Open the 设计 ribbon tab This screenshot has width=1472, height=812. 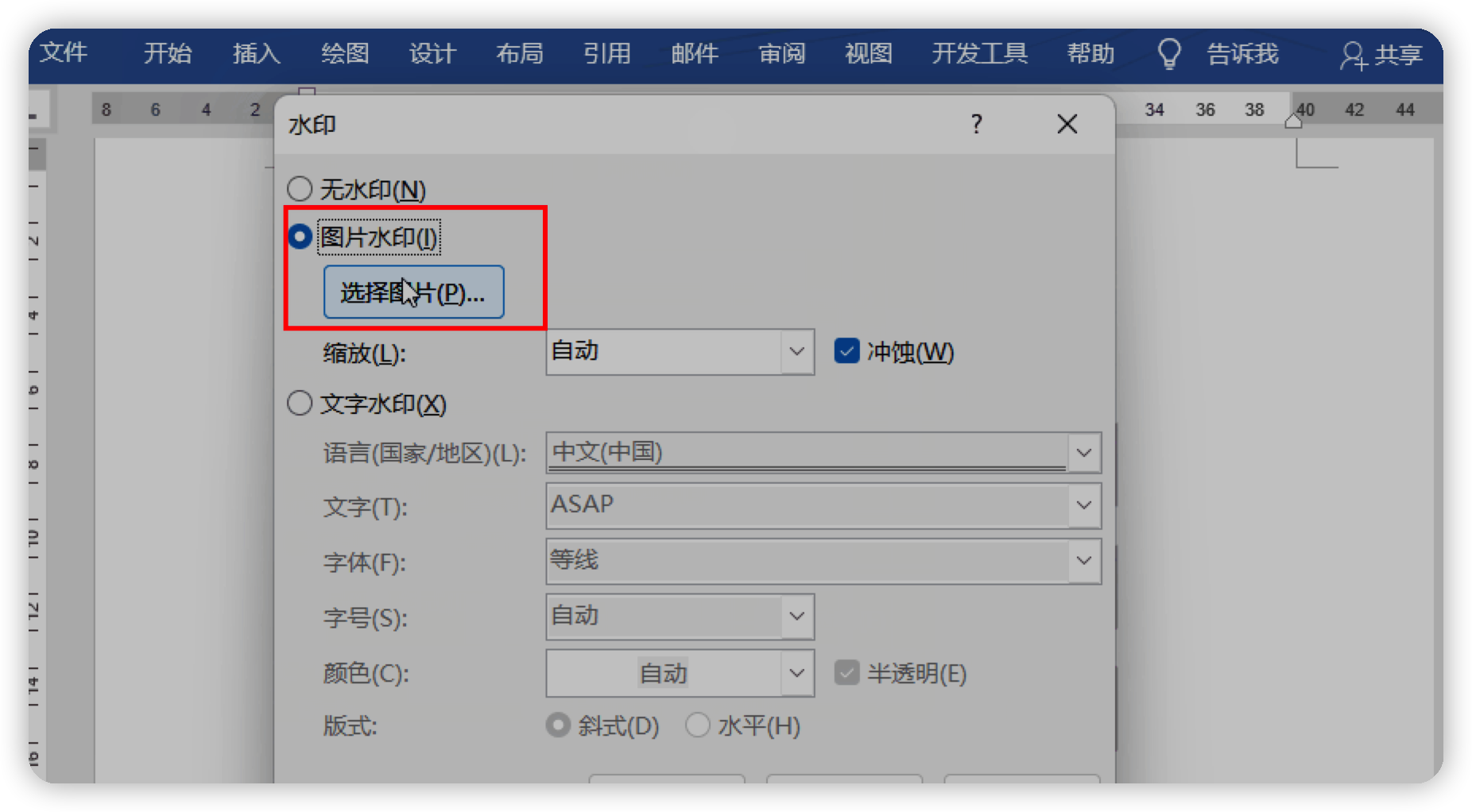click(x=432, y=53)
